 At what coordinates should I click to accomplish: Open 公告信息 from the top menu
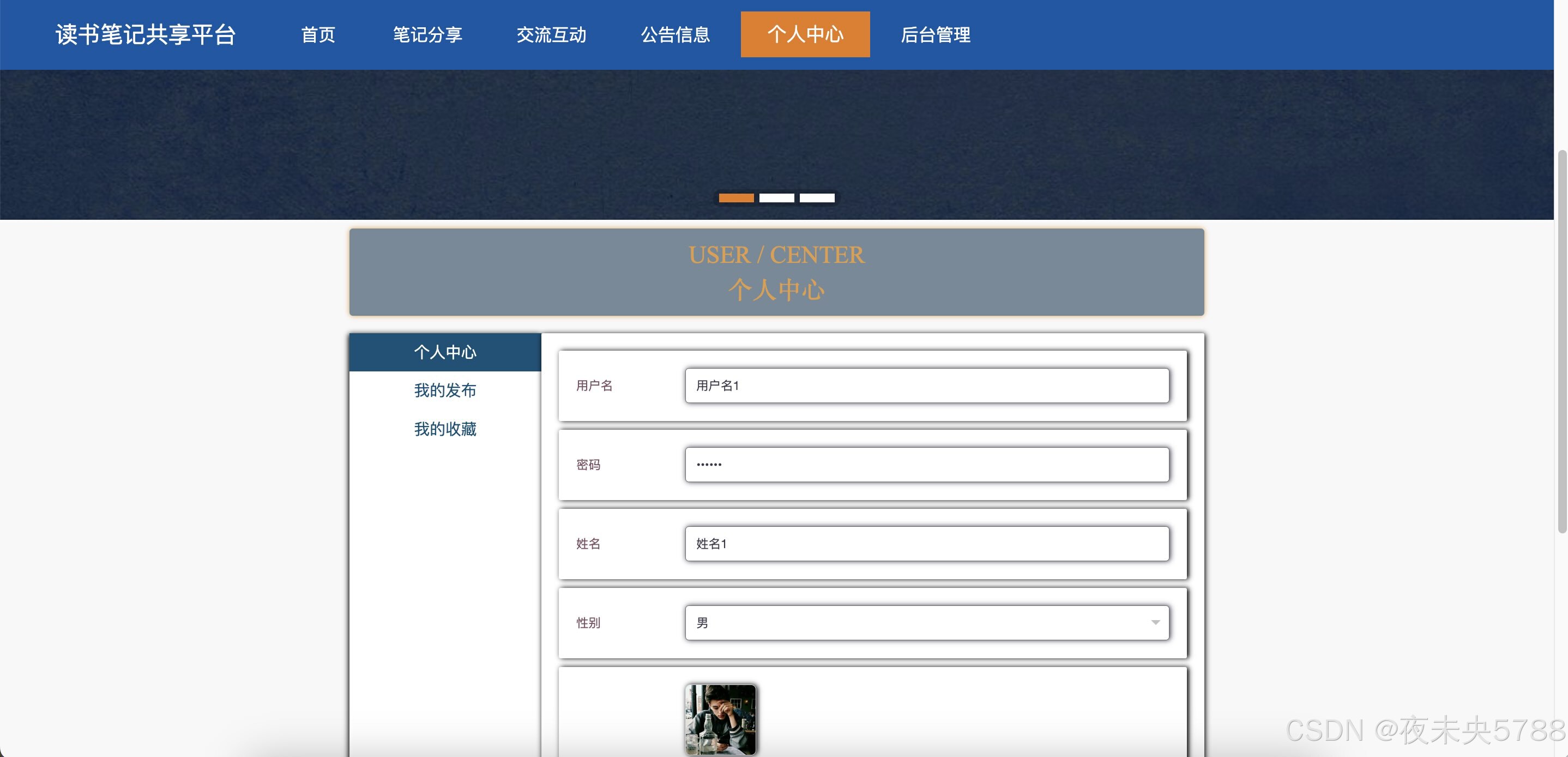(x=675, y=35)
